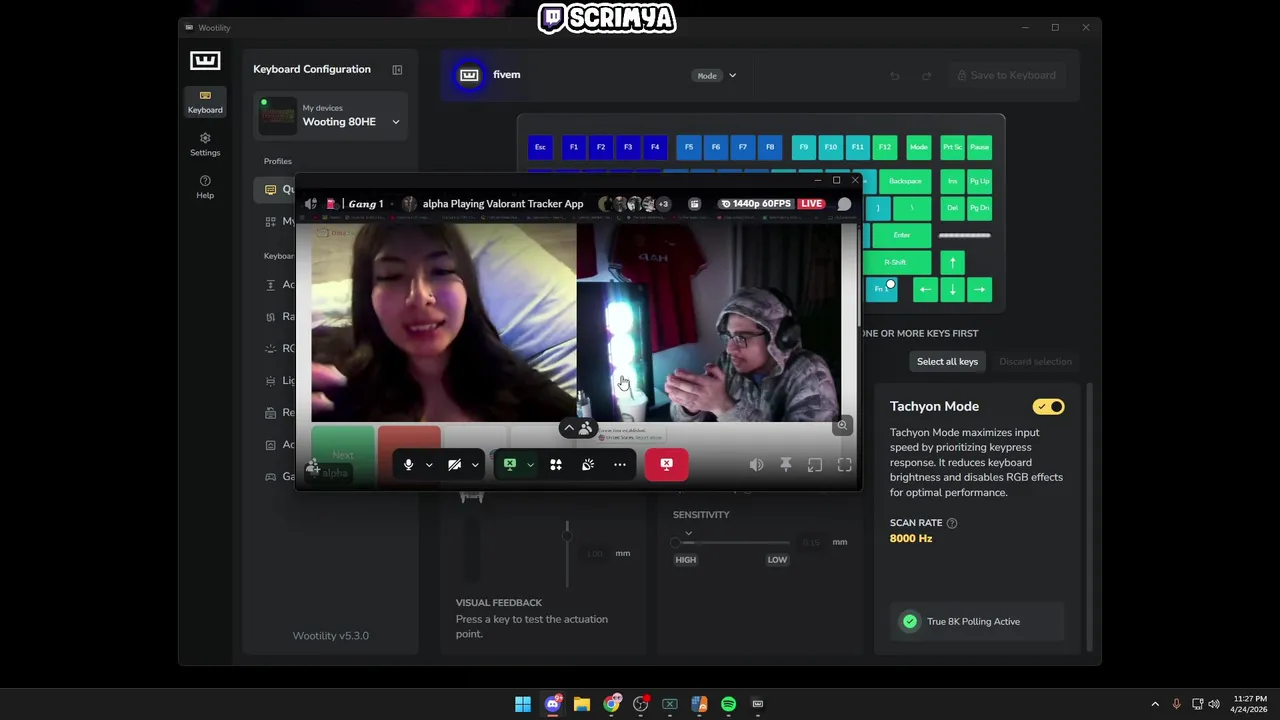The image size is (1280, 720).
Task: Pop out the Discord stream window
Action: (815, 465)
